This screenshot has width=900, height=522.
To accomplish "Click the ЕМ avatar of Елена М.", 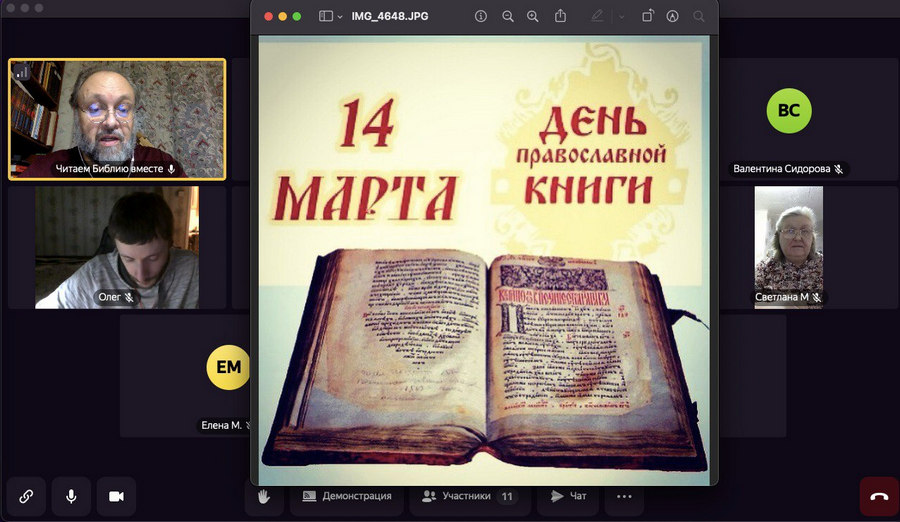I will [x=228, y=368].
